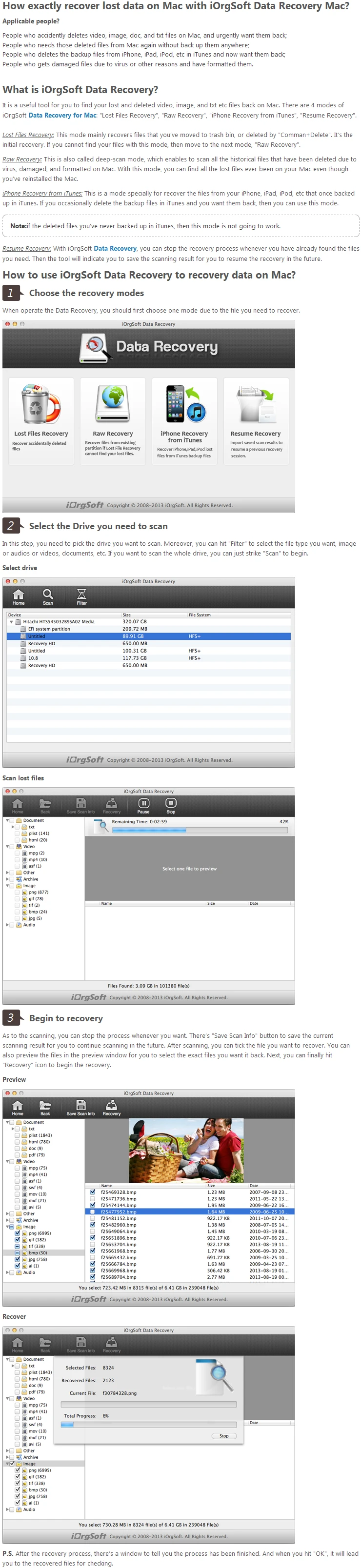Select the highlighted Untitled 89.91 GB partition
Screen dimensions: 361x1568
click(148, 636)
